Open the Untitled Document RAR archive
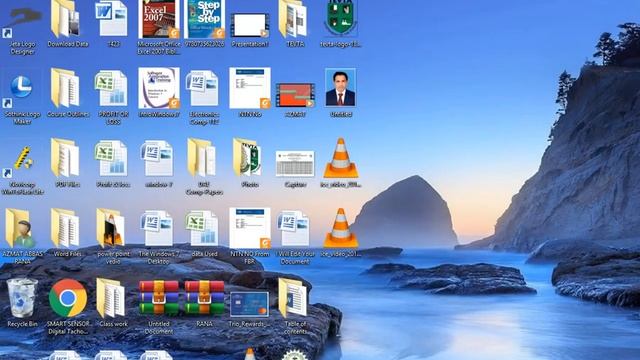The height and width of the screenshot is (360, 640). click(159, 307)
